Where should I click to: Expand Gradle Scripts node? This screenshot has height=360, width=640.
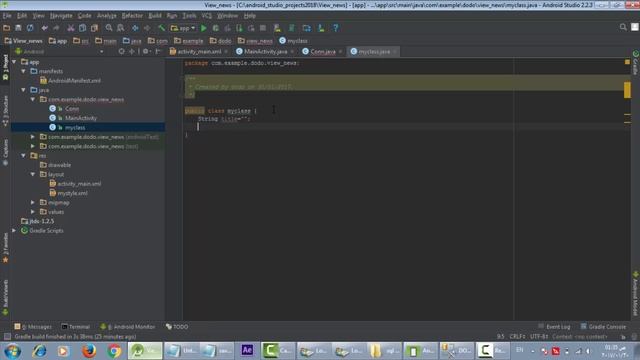tap(14, 231)
